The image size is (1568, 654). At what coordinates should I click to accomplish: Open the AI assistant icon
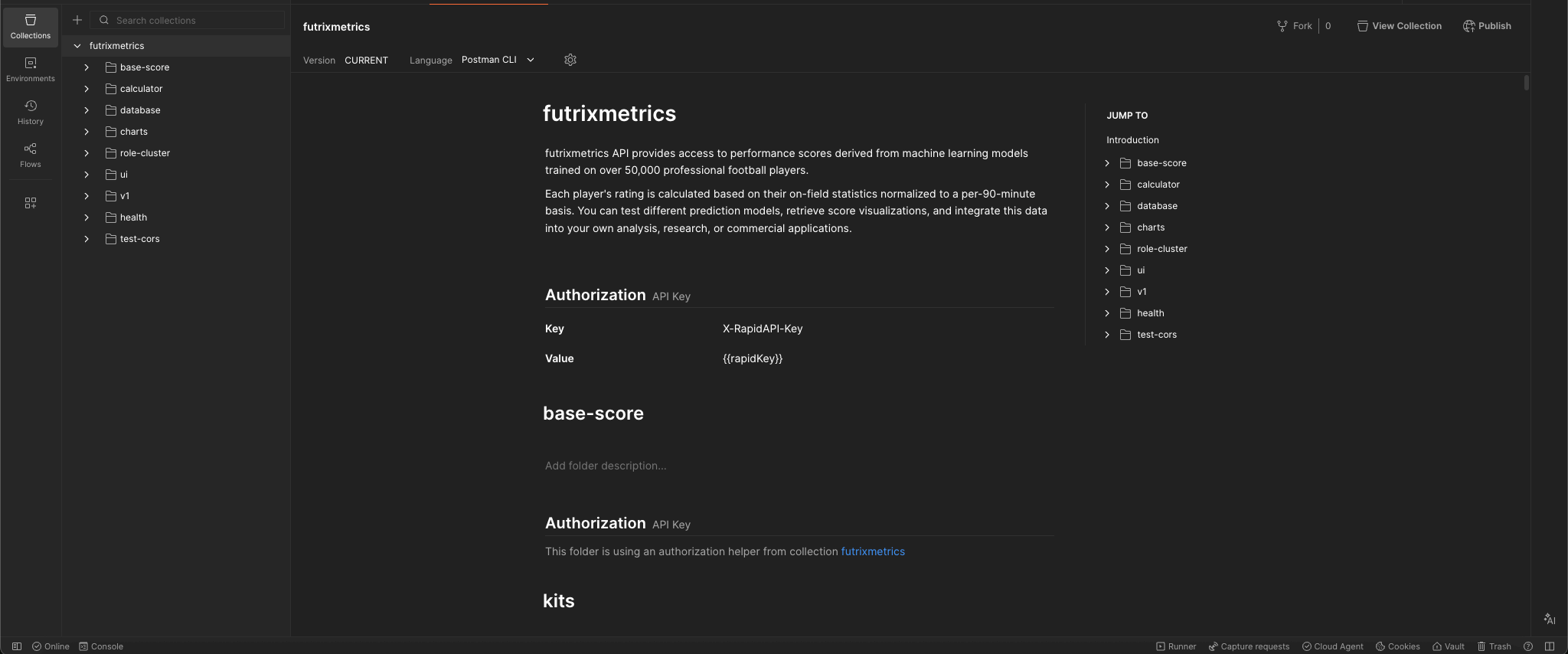[1550, 619]
